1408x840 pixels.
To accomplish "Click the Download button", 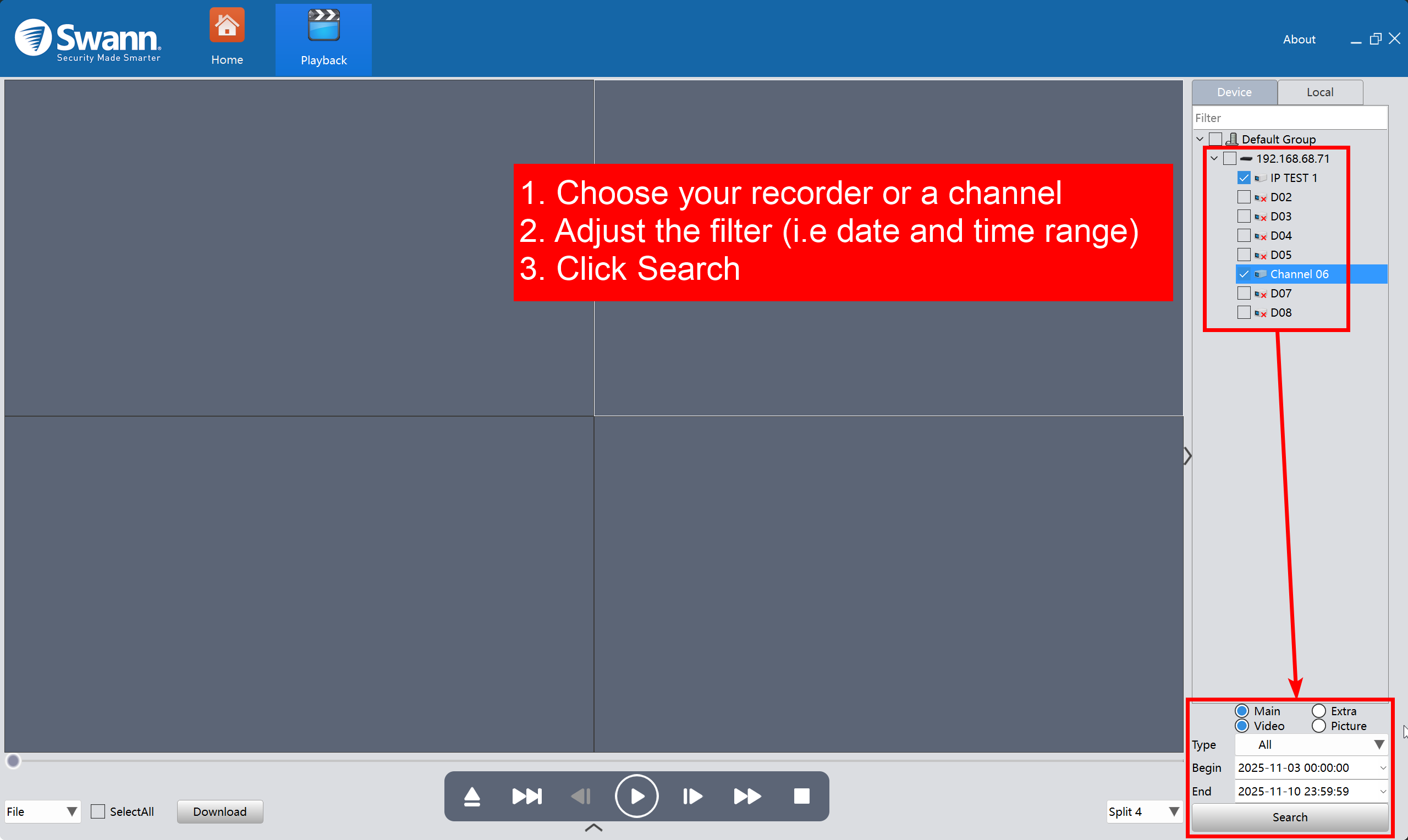I will [x=219, y=812].
